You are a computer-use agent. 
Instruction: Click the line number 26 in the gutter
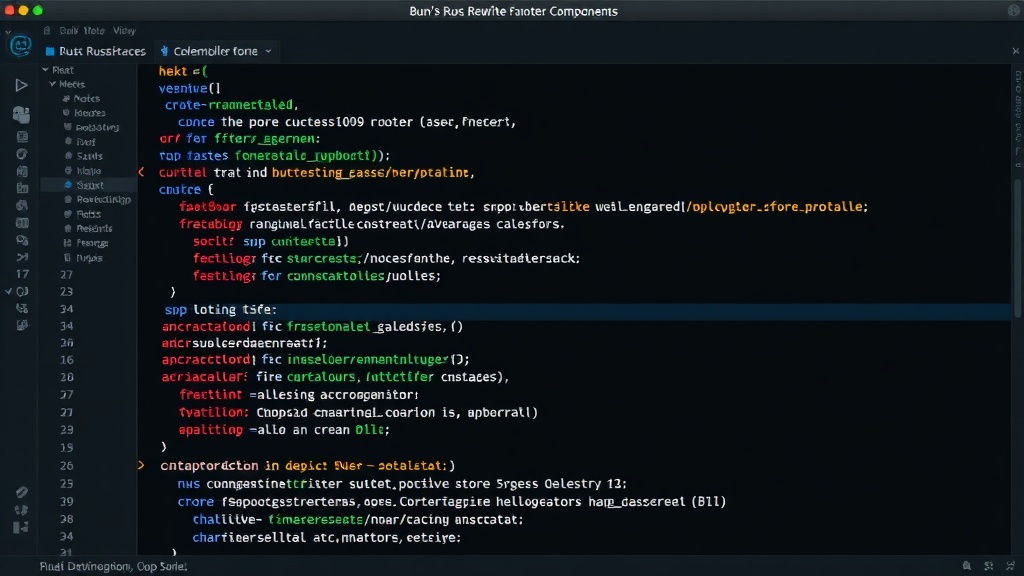[x=67, y=466]
